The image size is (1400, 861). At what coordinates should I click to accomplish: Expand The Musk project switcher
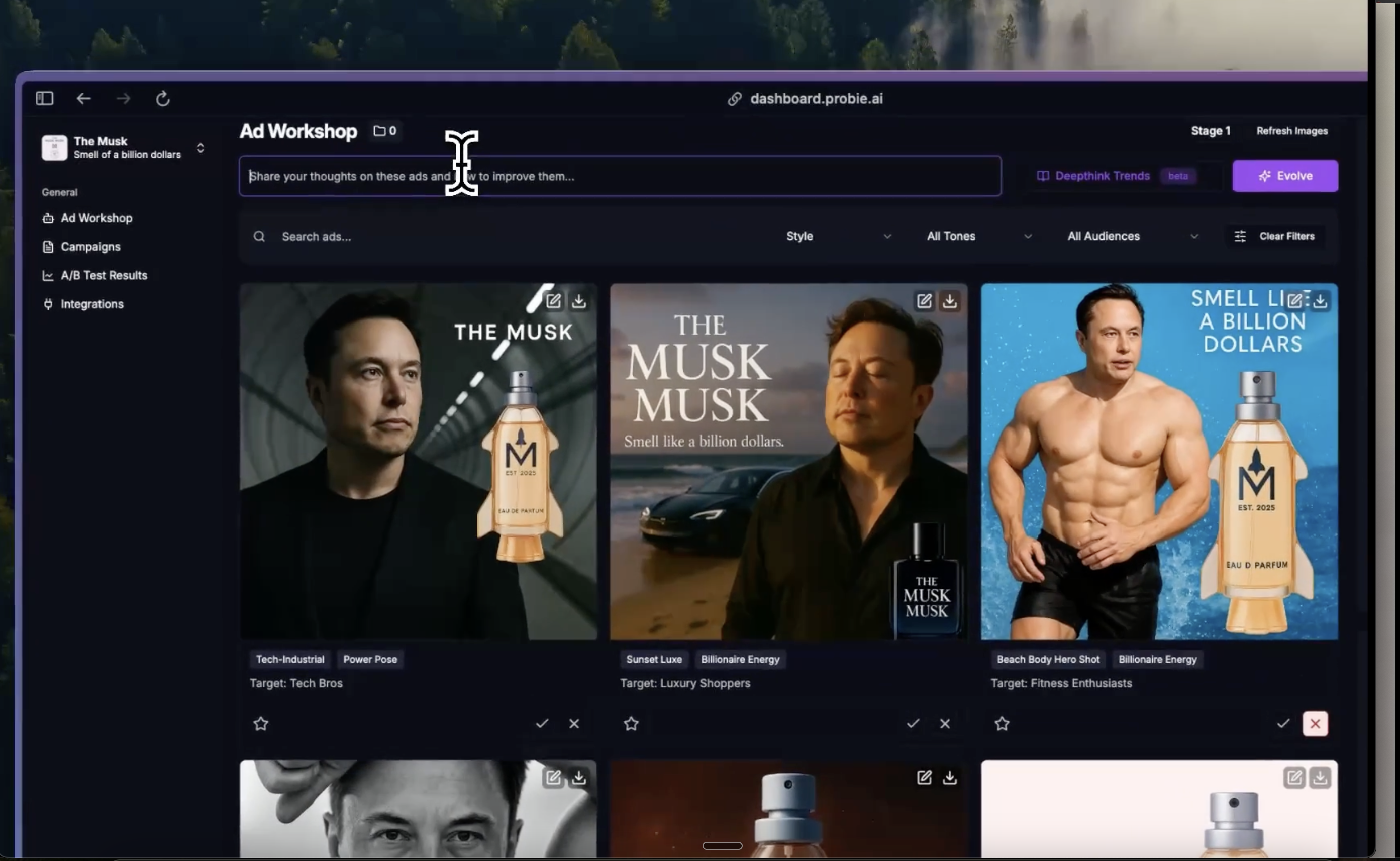pyautogui.click(x=200, y=148)
